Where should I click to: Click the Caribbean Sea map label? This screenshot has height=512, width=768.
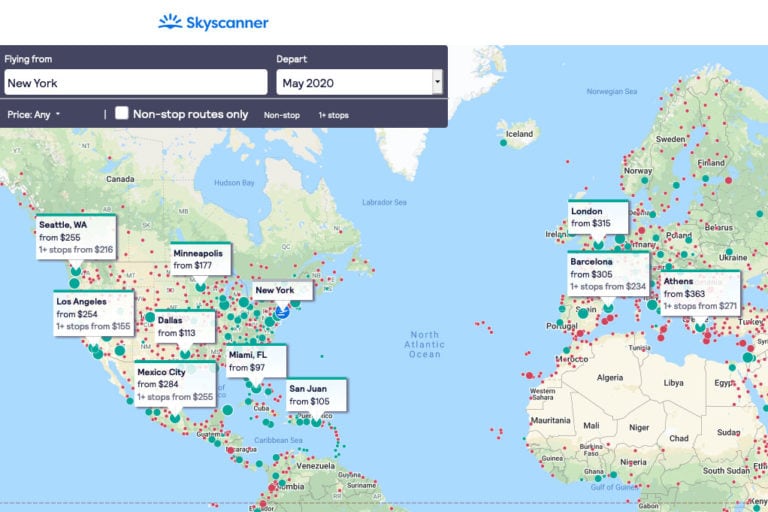(x=278, y=440)
